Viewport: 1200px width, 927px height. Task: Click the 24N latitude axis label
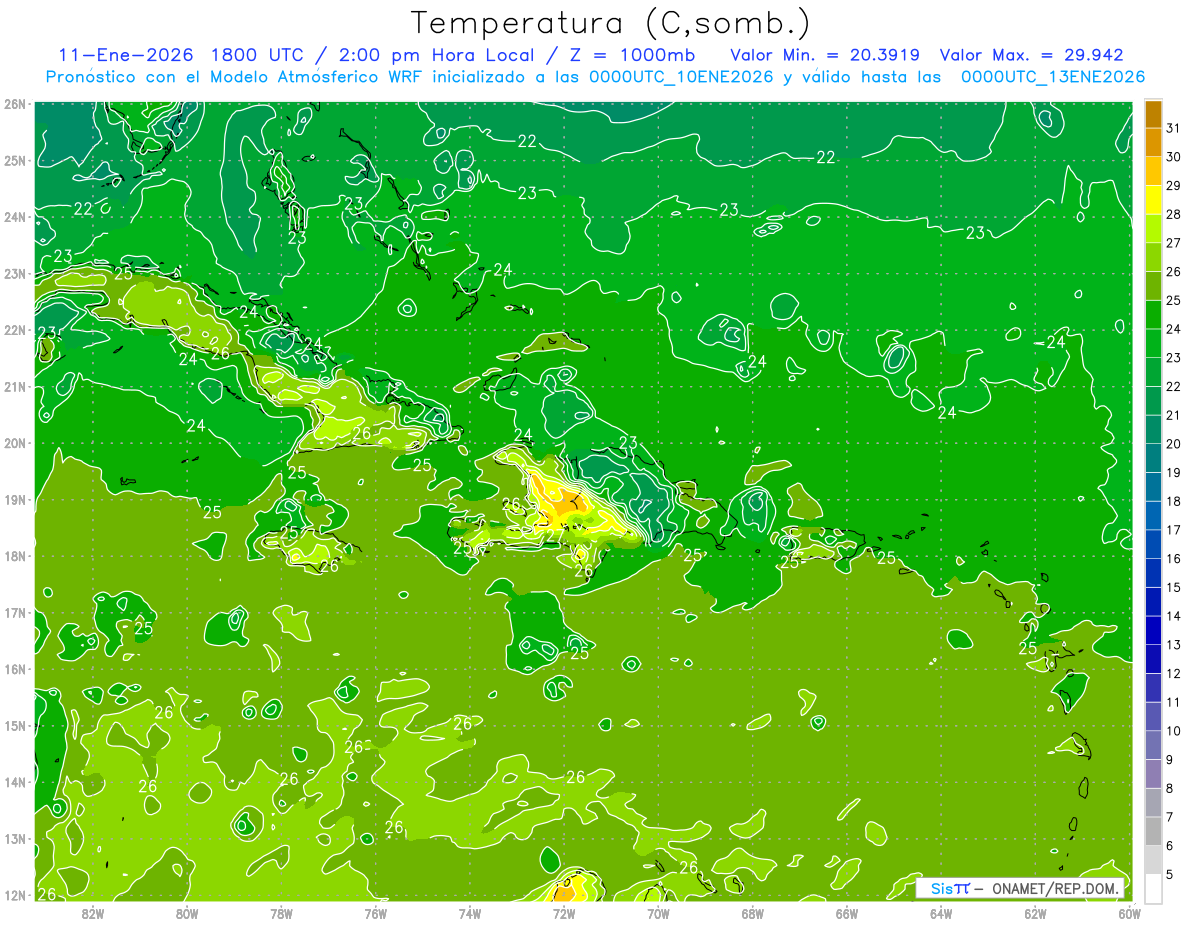point(15,217)
